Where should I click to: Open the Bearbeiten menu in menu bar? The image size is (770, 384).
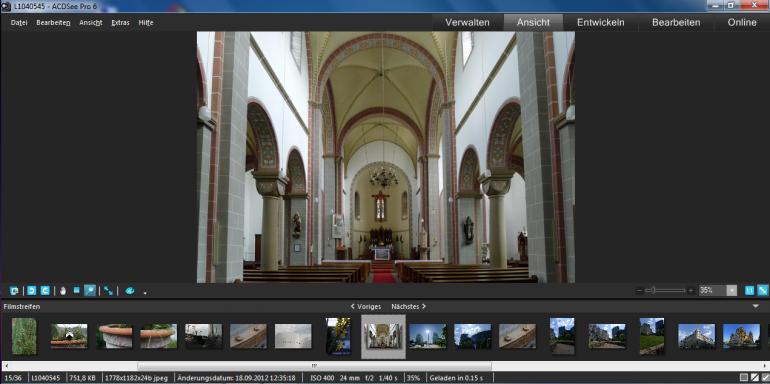click(53, 23)
